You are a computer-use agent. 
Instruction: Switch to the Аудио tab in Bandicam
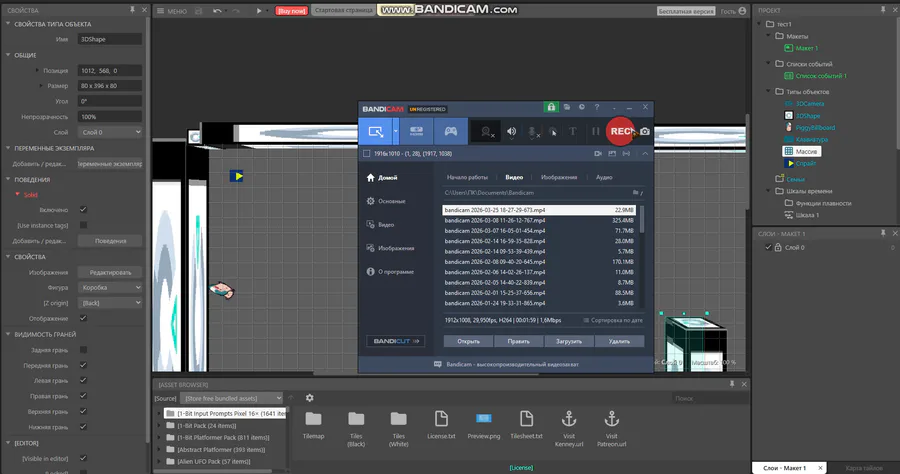coord(604,177)
